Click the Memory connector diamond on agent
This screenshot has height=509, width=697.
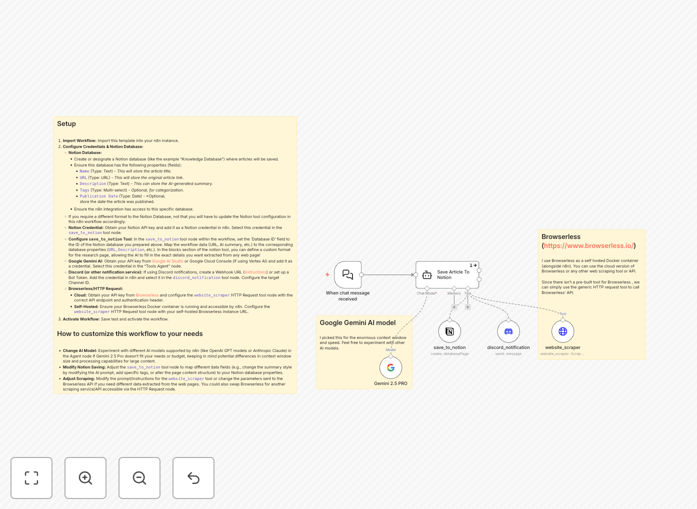click(454, 289)
